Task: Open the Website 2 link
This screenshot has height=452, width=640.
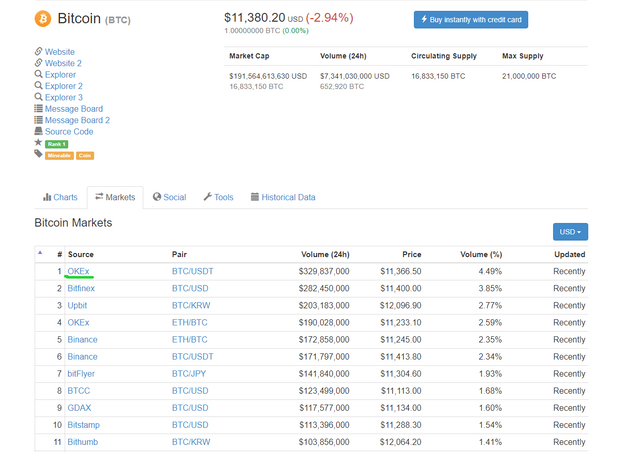Action: pyautogui.click(x=63, y=63)
